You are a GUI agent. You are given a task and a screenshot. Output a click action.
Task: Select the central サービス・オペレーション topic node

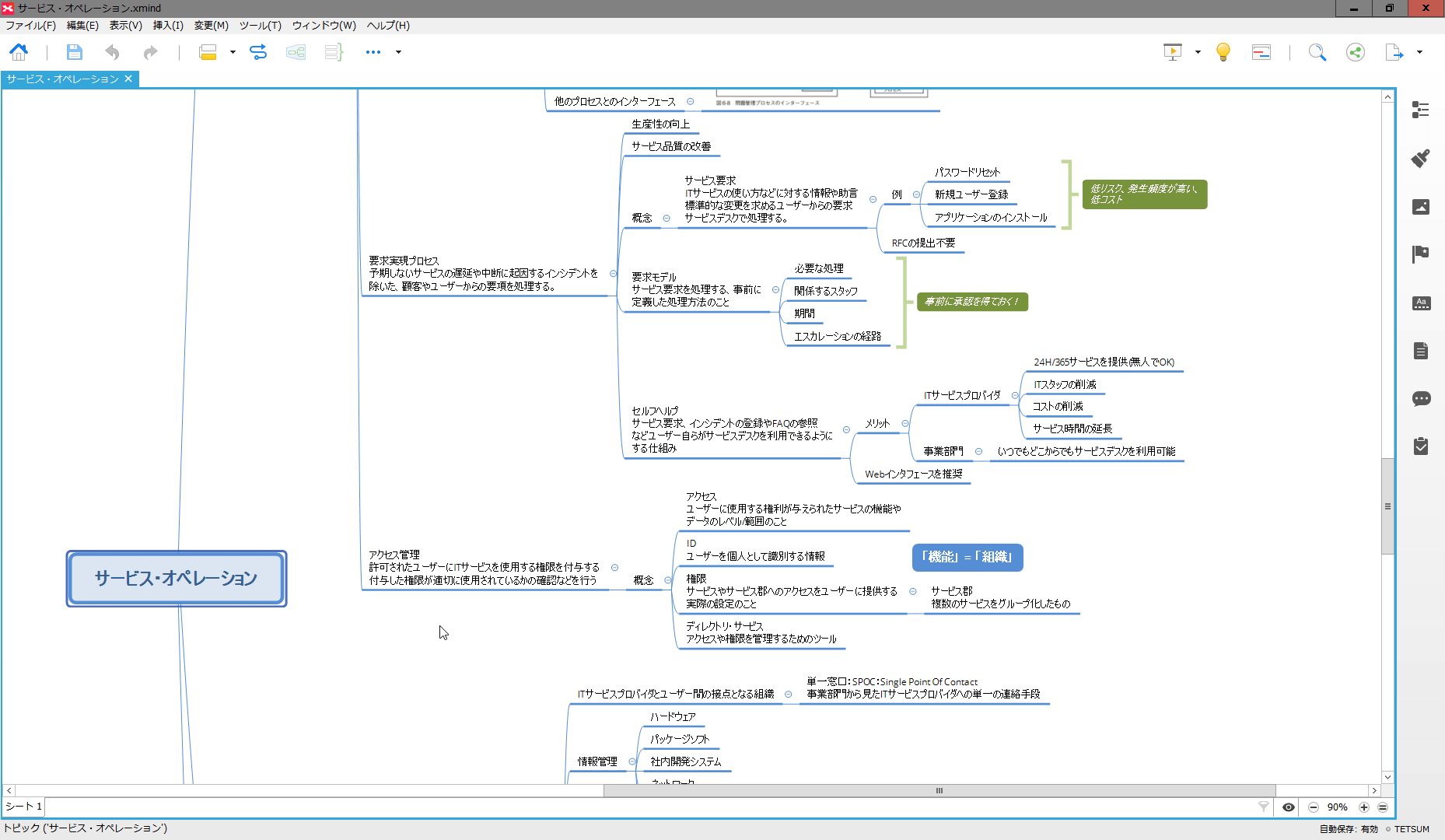click(177, 579)
